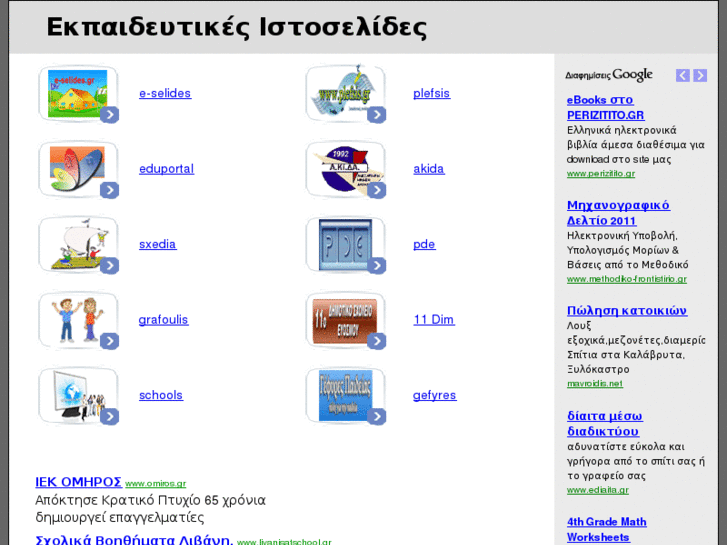Viewport: 727px width, 545px height.
Task: Follow the pde text link
Action: [x=424, y=244]
